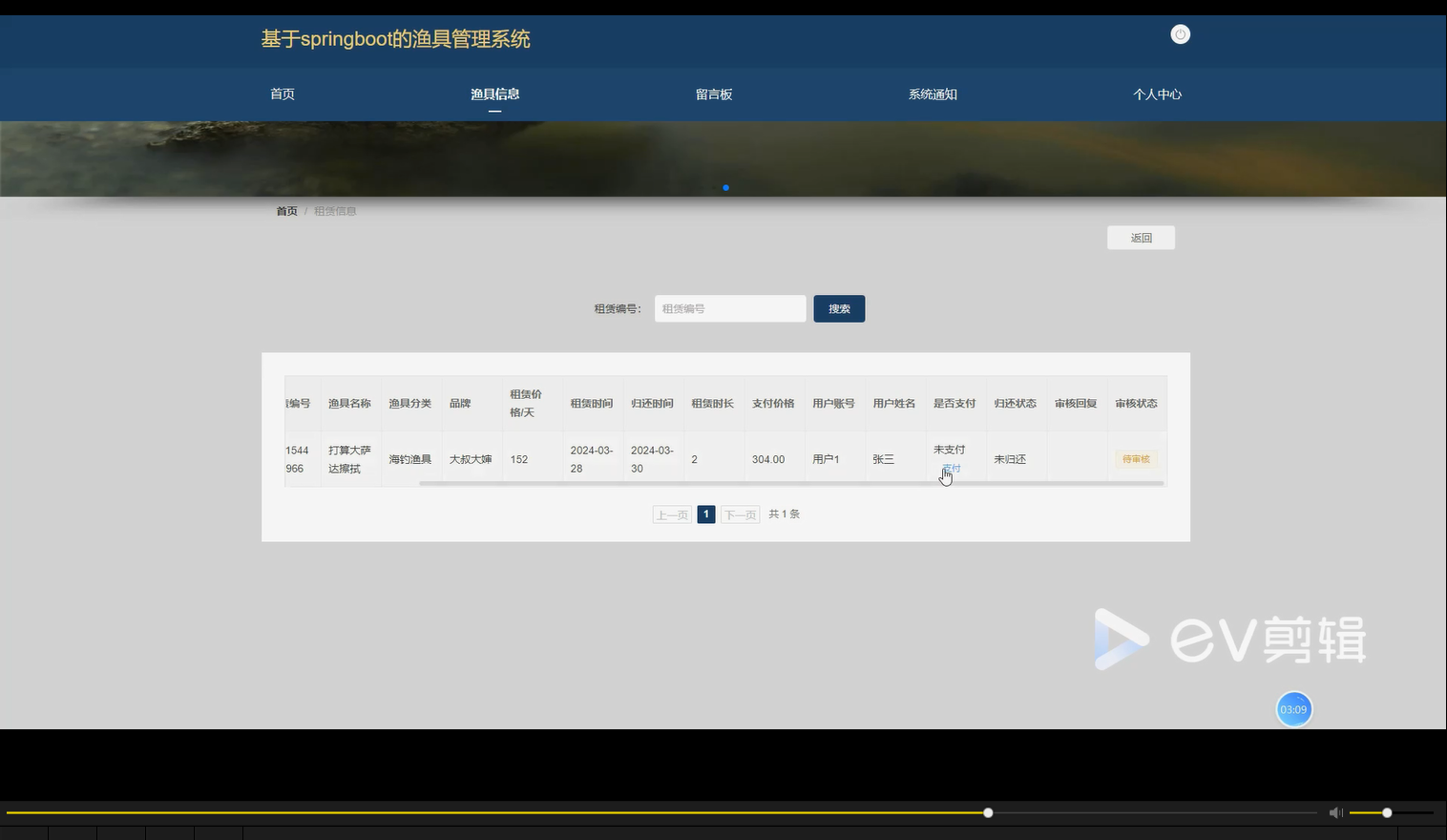This screenshot has width=1447, height=840.
Task: Click the 归还时间 column header
Action: tap(652, 404)
